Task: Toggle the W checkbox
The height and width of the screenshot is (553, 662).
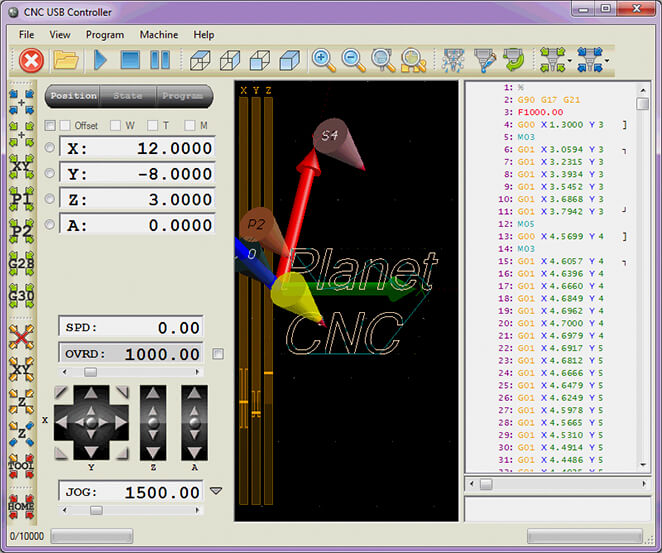Action: pos(115,125)
